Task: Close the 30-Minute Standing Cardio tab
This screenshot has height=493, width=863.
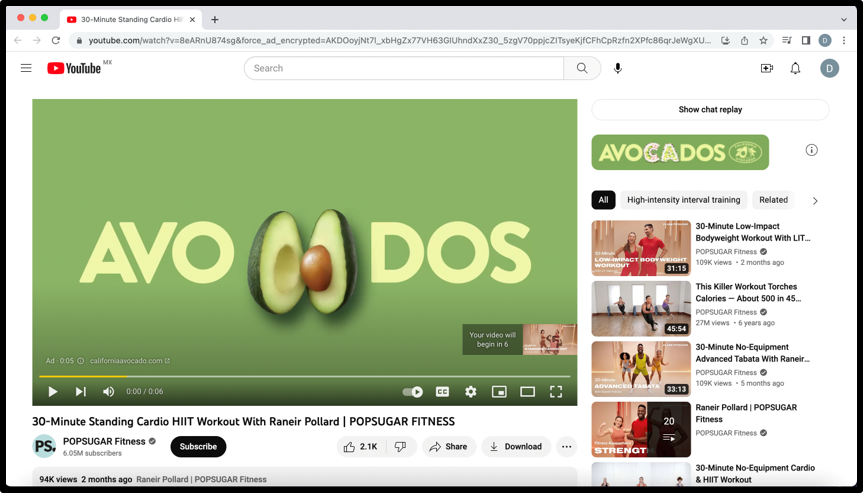Action: (x=192, y=20)
